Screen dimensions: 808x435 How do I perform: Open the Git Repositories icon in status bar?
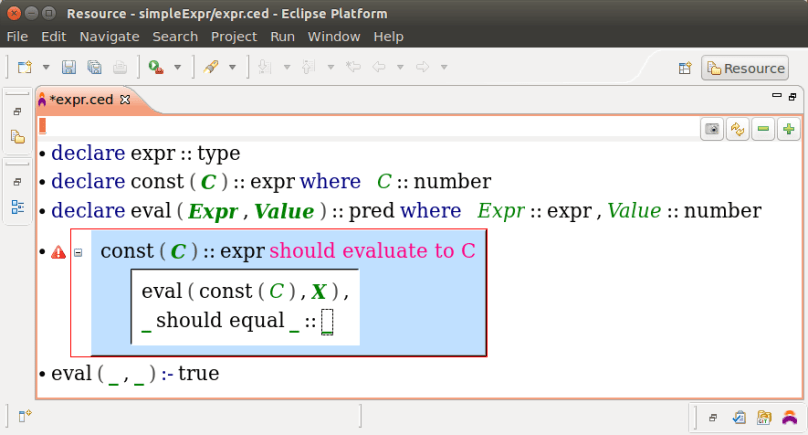[x=765, y=417]
